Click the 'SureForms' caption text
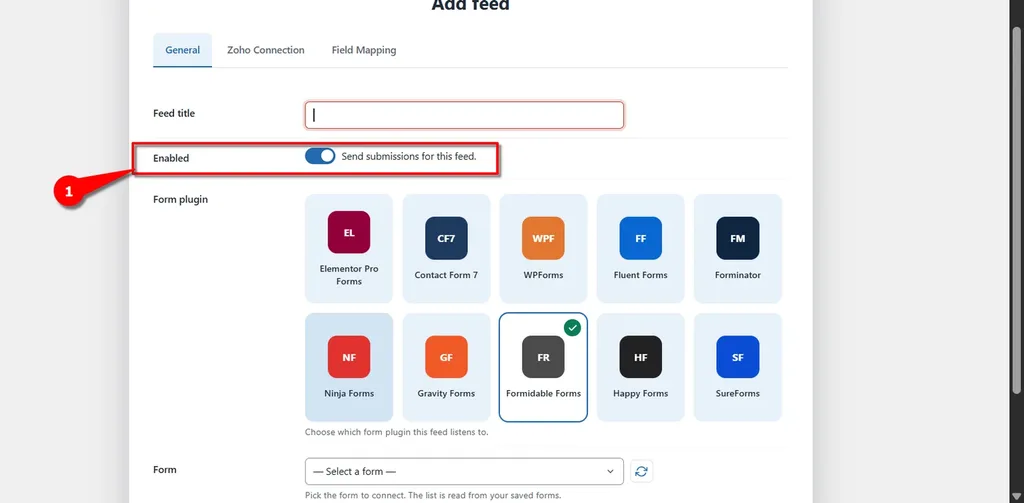1024x503 pixels. pos(737,394)
